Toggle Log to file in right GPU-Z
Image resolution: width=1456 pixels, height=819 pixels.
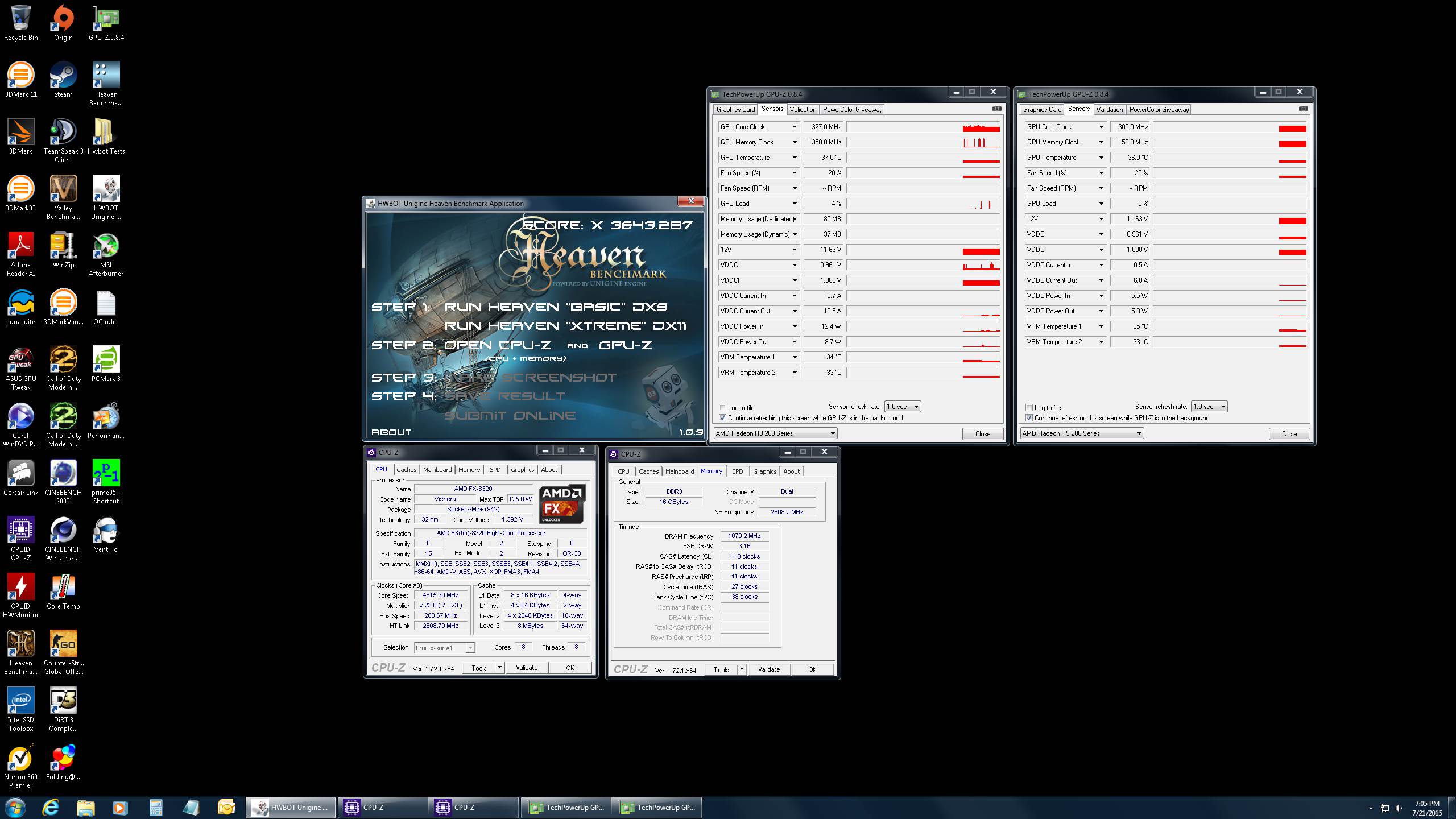click(1029, 408)
